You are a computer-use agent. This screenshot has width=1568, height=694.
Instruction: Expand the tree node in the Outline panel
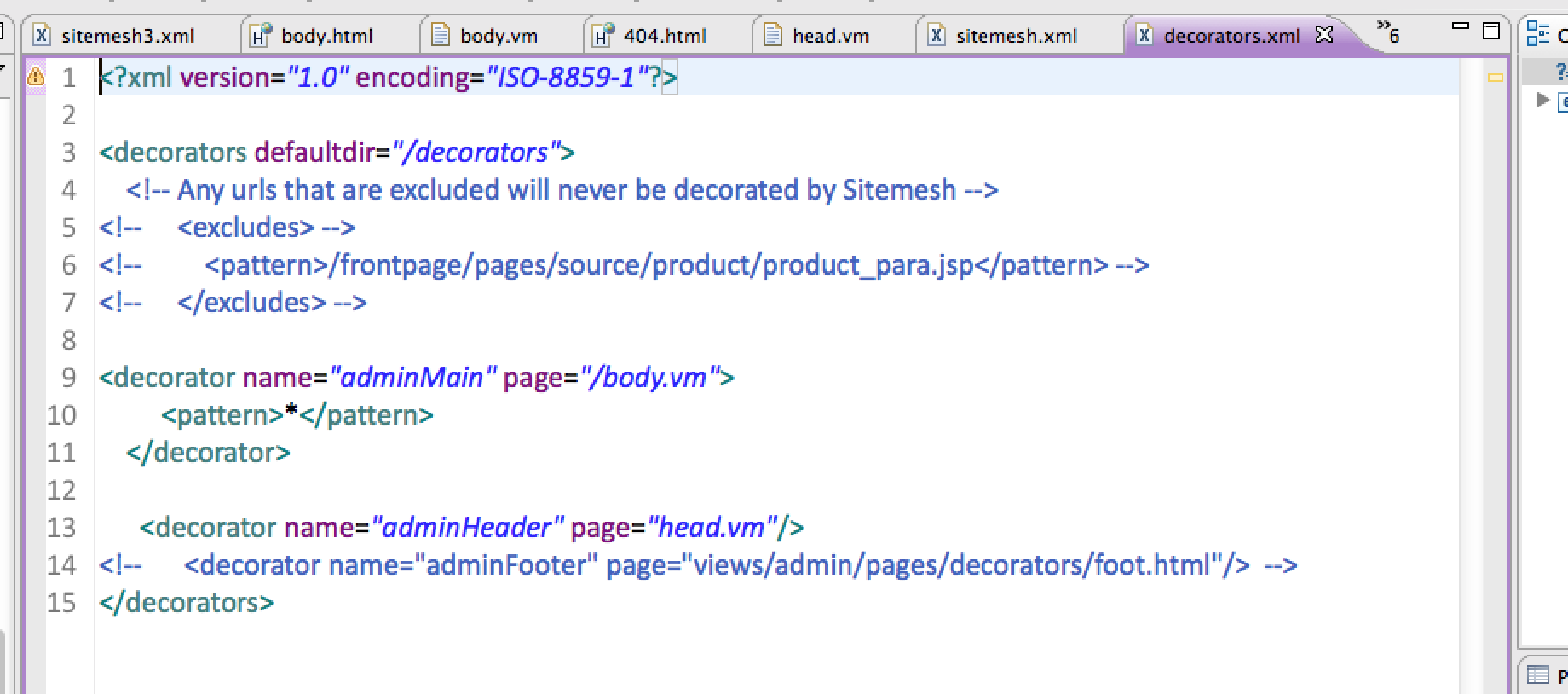(x=1542, y=100)
